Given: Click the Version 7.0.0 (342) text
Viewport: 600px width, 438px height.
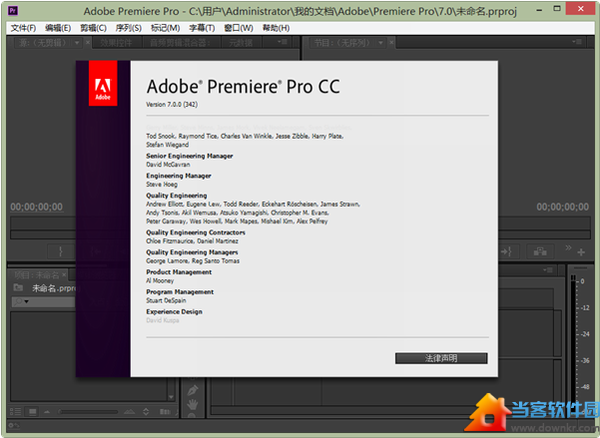Looking at the screenshot, I should click(172, 104).
